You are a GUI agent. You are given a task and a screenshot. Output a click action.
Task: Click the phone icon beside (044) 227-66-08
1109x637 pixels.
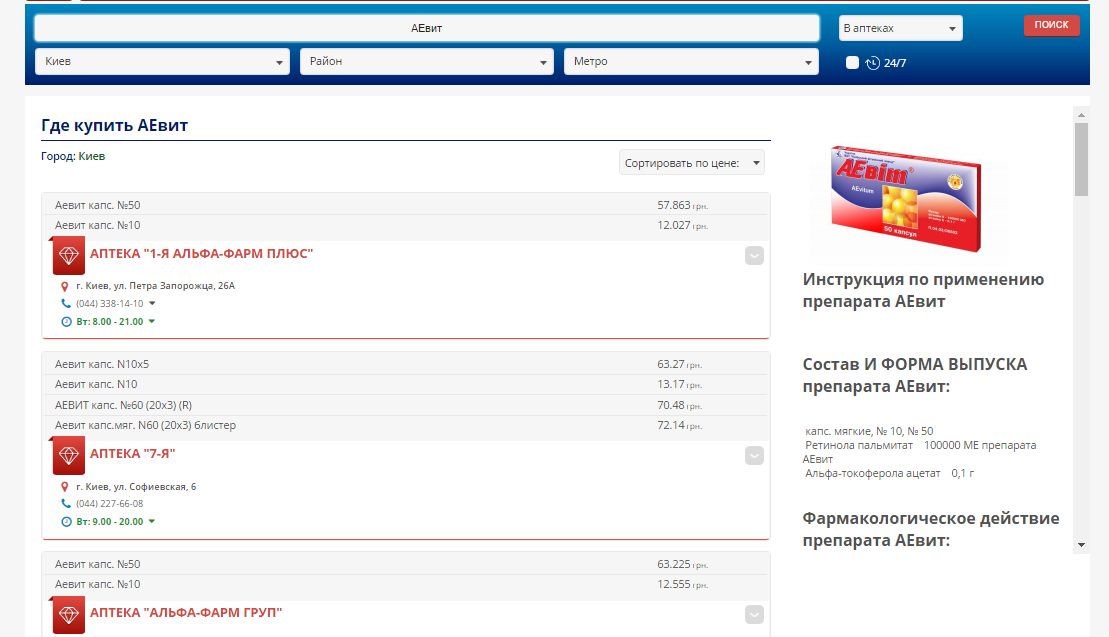coord(66,503)
